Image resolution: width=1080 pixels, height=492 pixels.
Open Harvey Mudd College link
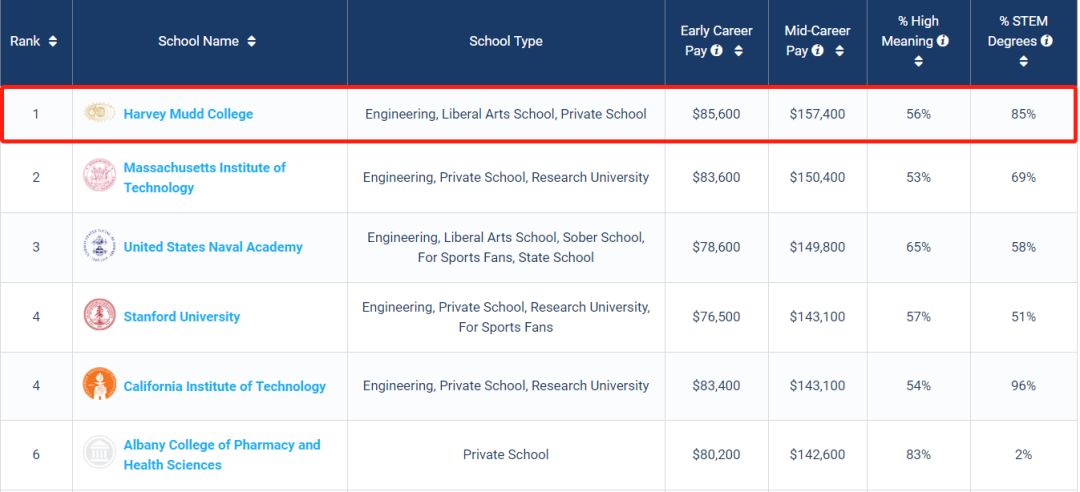pos(188,114)
